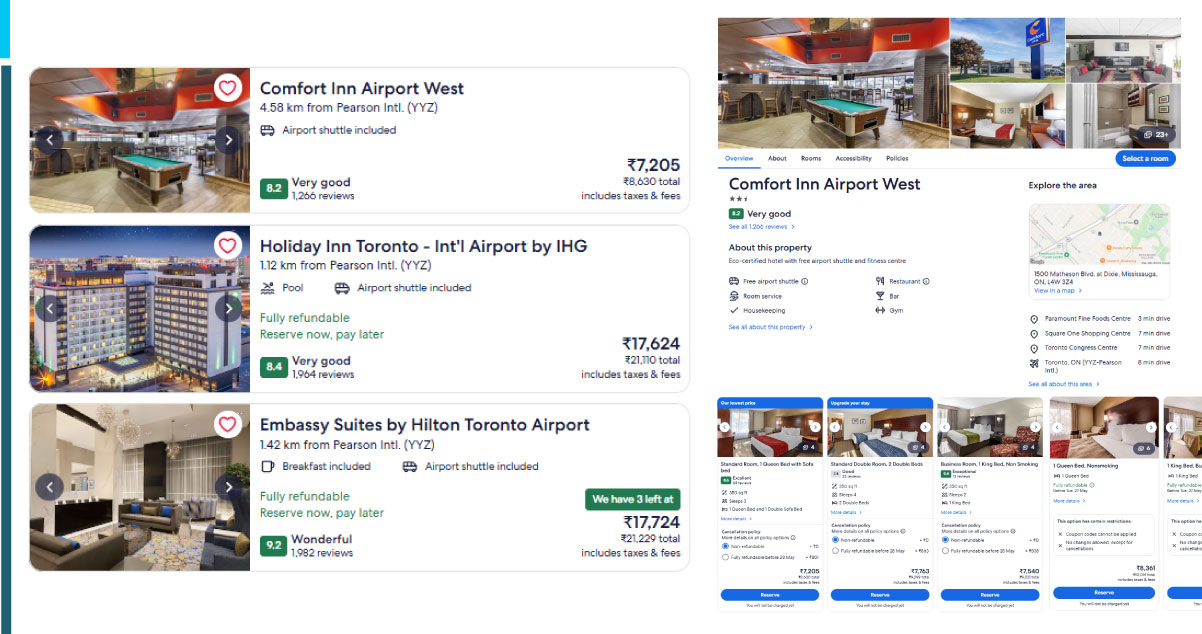Image resolution: width=1202 pixels, height=634 pixels.
Task: Click the Select a room button
Action: [x=1145, y=158]
